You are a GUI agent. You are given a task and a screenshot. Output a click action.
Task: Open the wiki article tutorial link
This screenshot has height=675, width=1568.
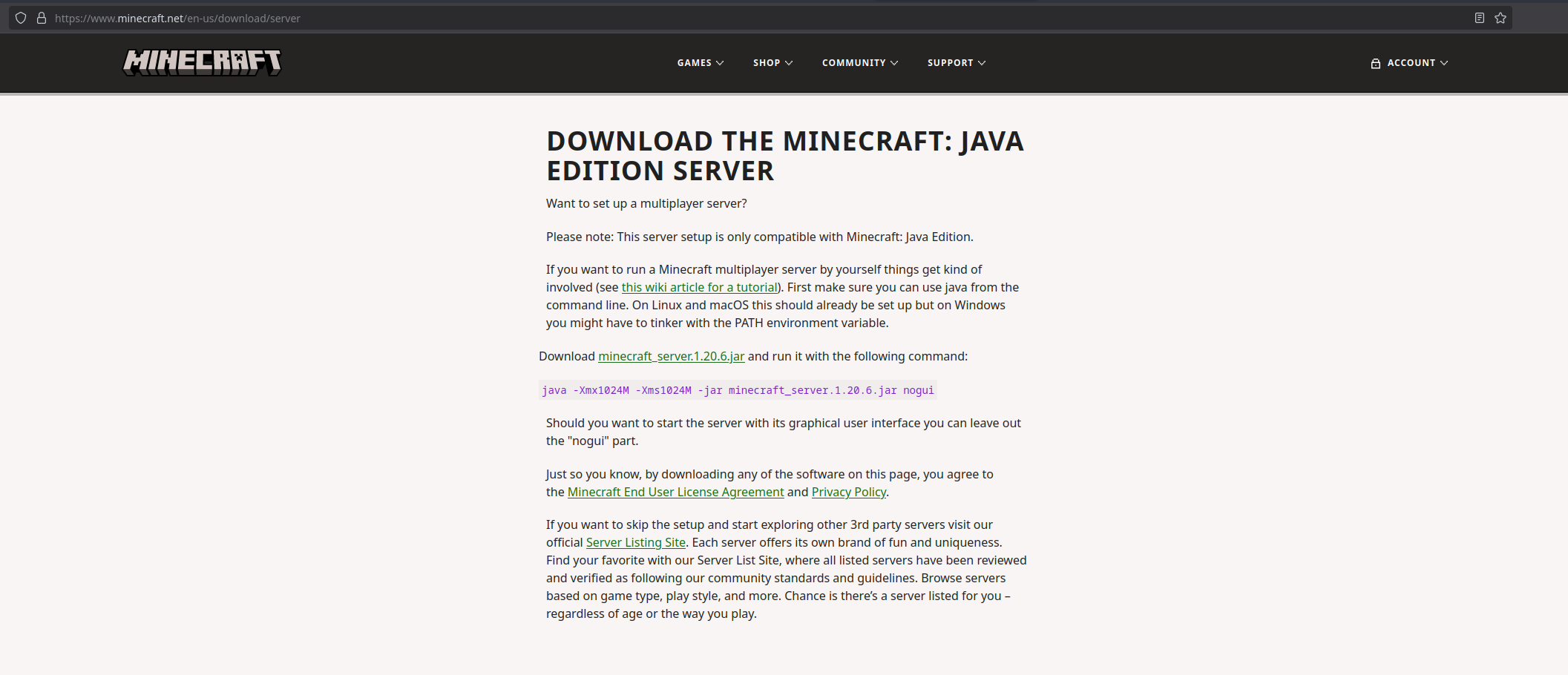click(x=699, y=287)
